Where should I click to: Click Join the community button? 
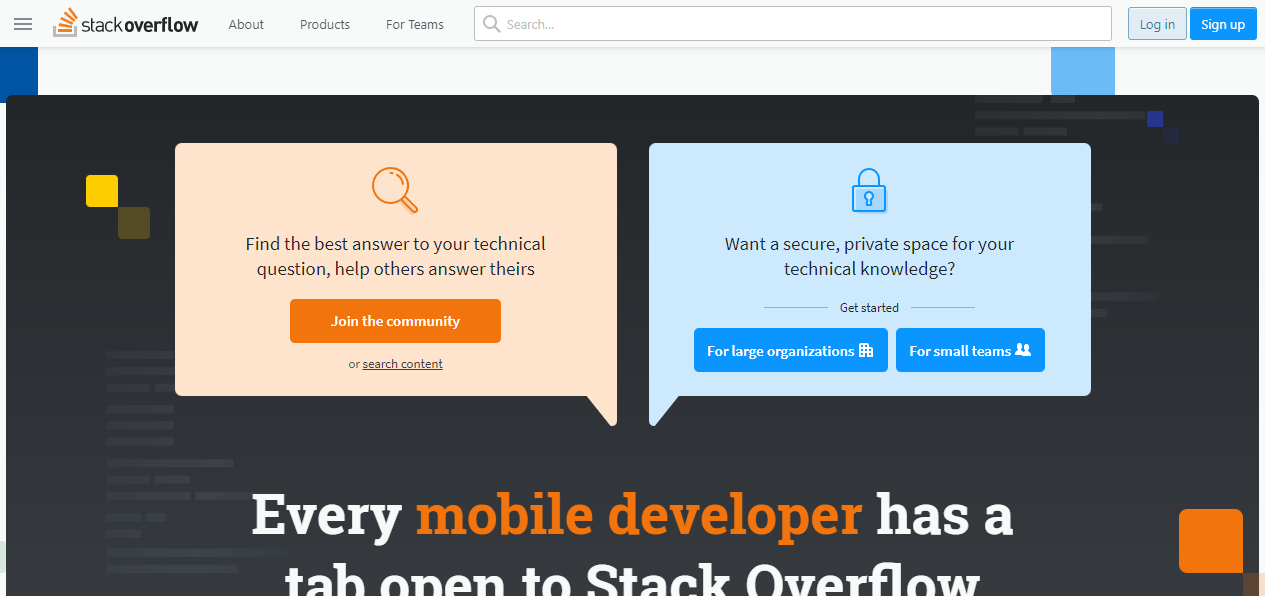(x=395, y=321)
